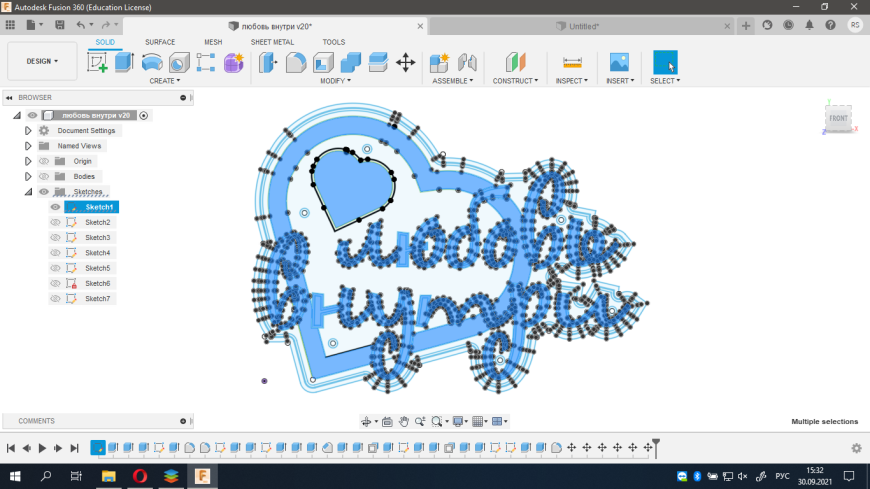The width and height of the screenshot is (870, 489).
Task: Open the DESIGN workspace dropdown
Action: [x=42, y=61]
